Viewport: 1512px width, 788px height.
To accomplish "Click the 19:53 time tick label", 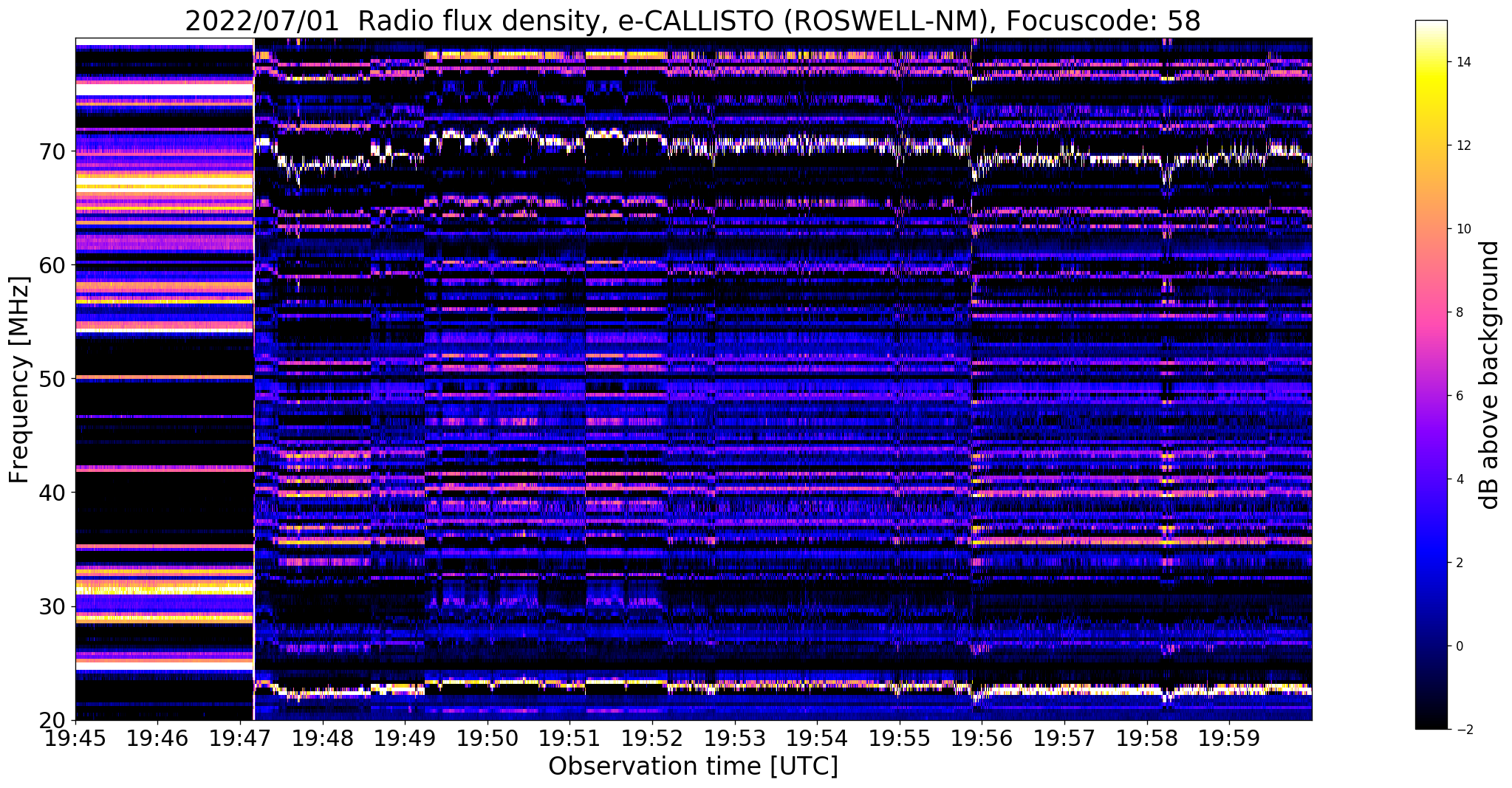I will pos(735,738).
